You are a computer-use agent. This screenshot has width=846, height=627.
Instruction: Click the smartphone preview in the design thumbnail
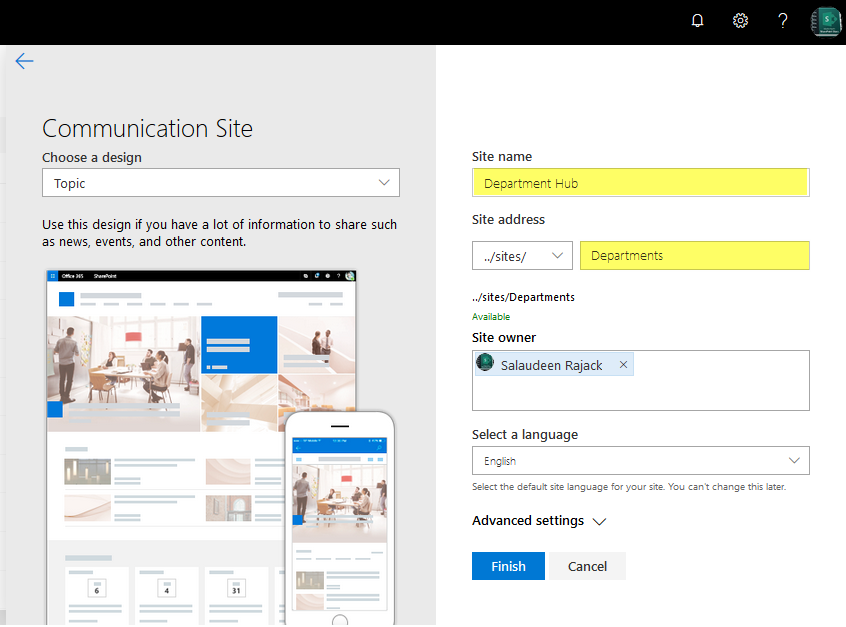click(x=339, y=520)
